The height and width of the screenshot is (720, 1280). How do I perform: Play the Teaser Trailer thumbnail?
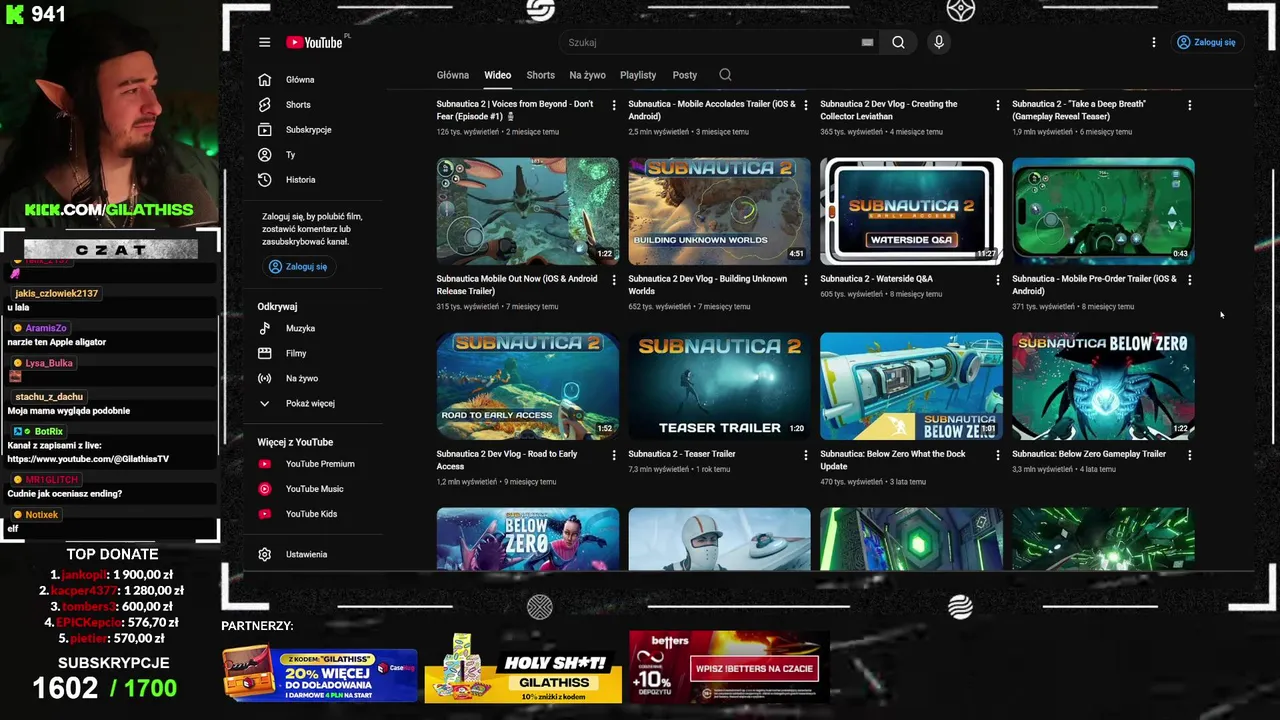click(x=720, y=386)
